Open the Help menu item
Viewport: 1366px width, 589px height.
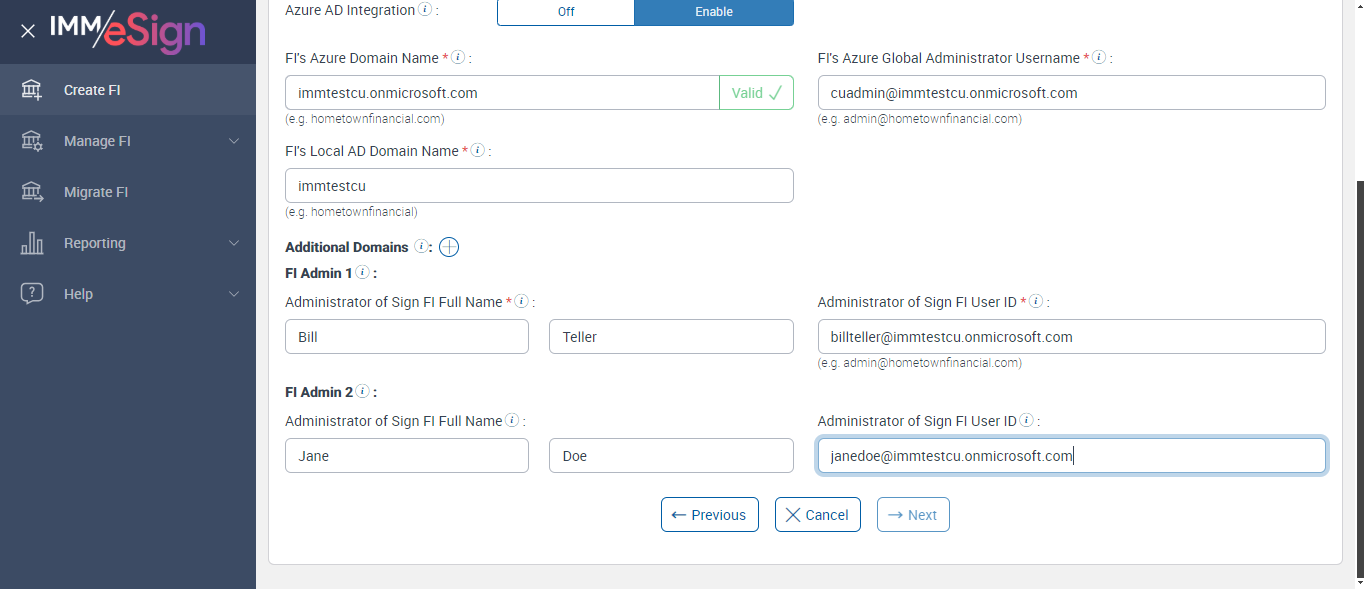pos(128,294)
